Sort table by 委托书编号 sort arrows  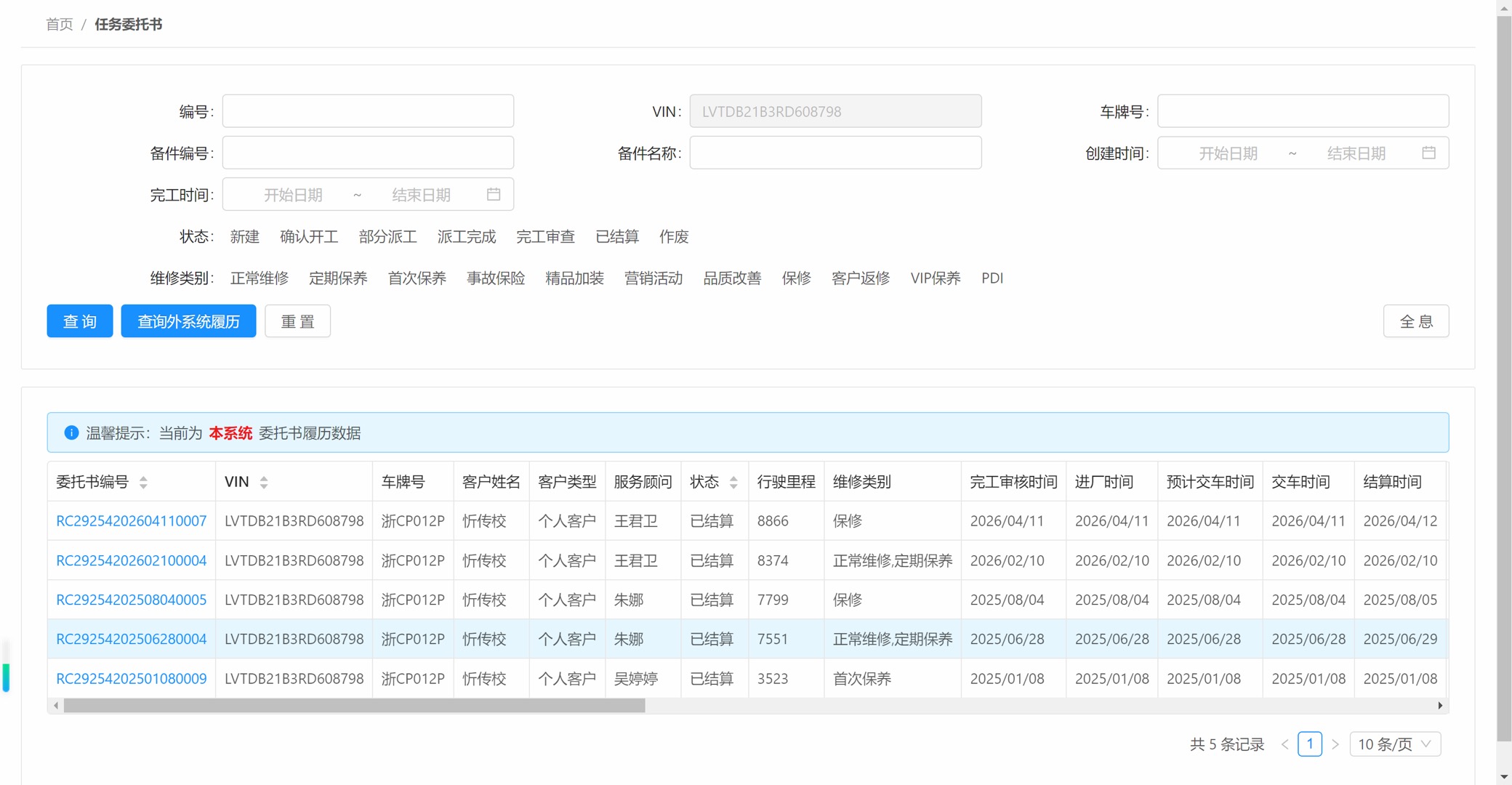coord(143,482)
